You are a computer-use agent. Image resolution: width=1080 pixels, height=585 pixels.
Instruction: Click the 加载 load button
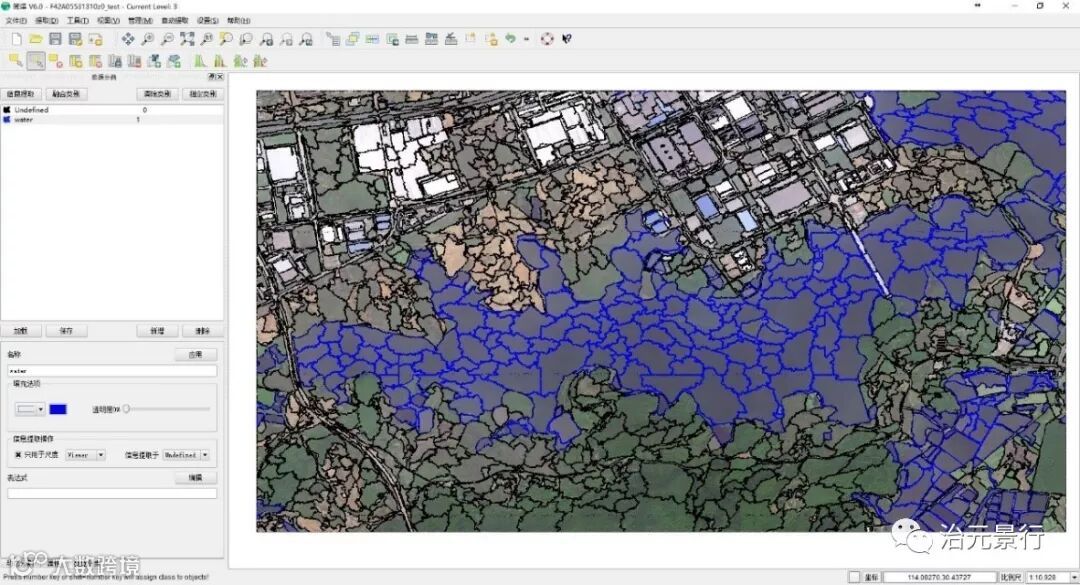pos(21,331)
